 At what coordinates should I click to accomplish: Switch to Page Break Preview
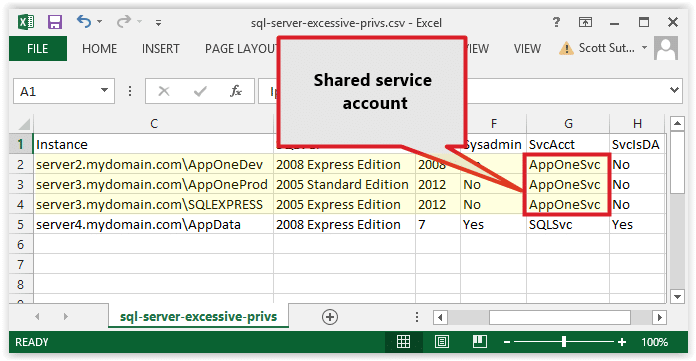click(x=480, y=341)
